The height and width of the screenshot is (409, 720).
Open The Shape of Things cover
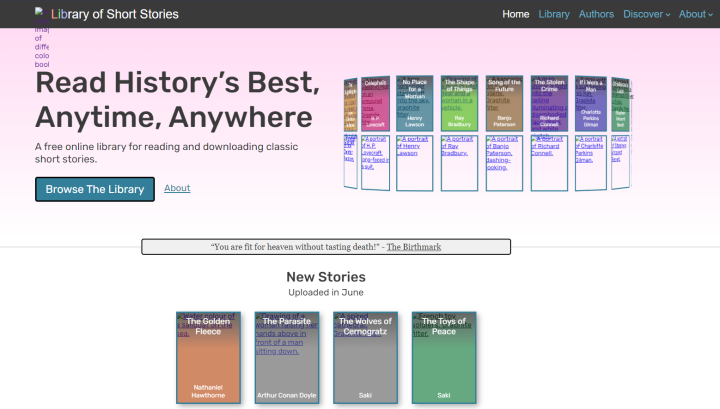(x=458, y=103)
